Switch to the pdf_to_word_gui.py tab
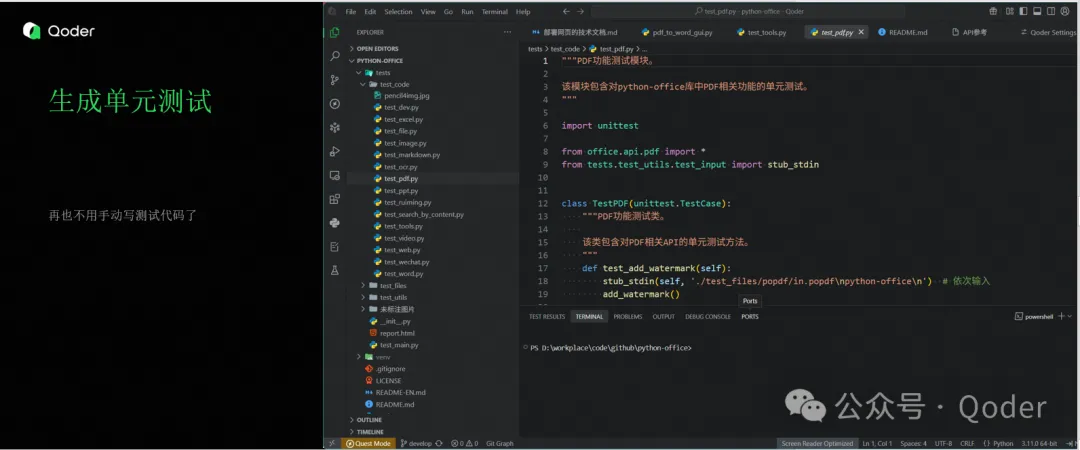1080x450 pixels. (678, 32)
